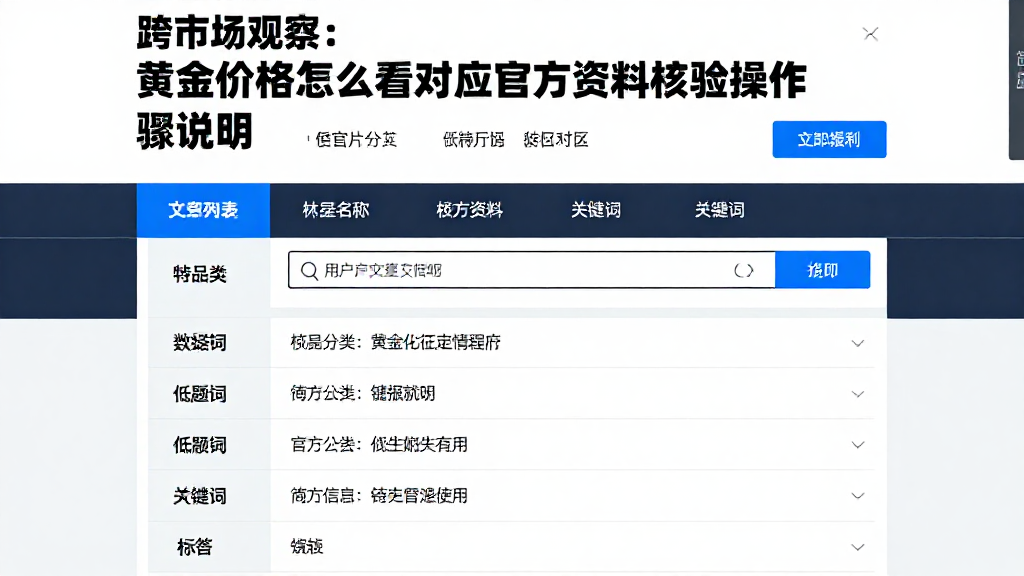Image resolution: width=1024 pixels, height=576 pixels.
Task: Click the 标答 row label
Action: point(195,547)
